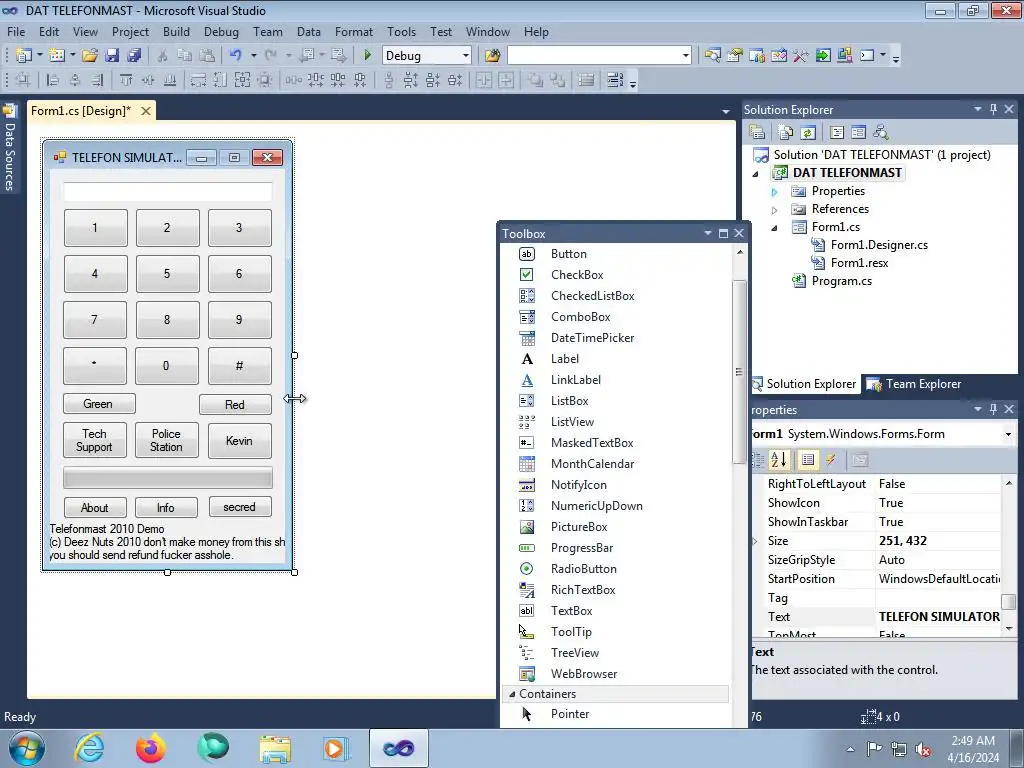The width and height of the screenshot is (1024, 768).
Task: Collapse the Containers group in Toolbox
Action: point(512,694)
